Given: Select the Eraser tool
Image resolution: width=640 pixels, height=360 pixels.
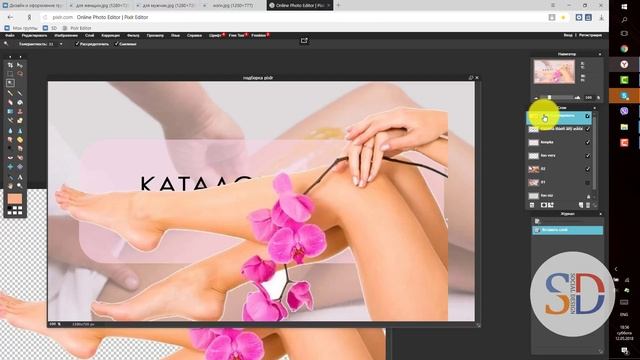Looking at the screenshot, I should coord(10,102).
